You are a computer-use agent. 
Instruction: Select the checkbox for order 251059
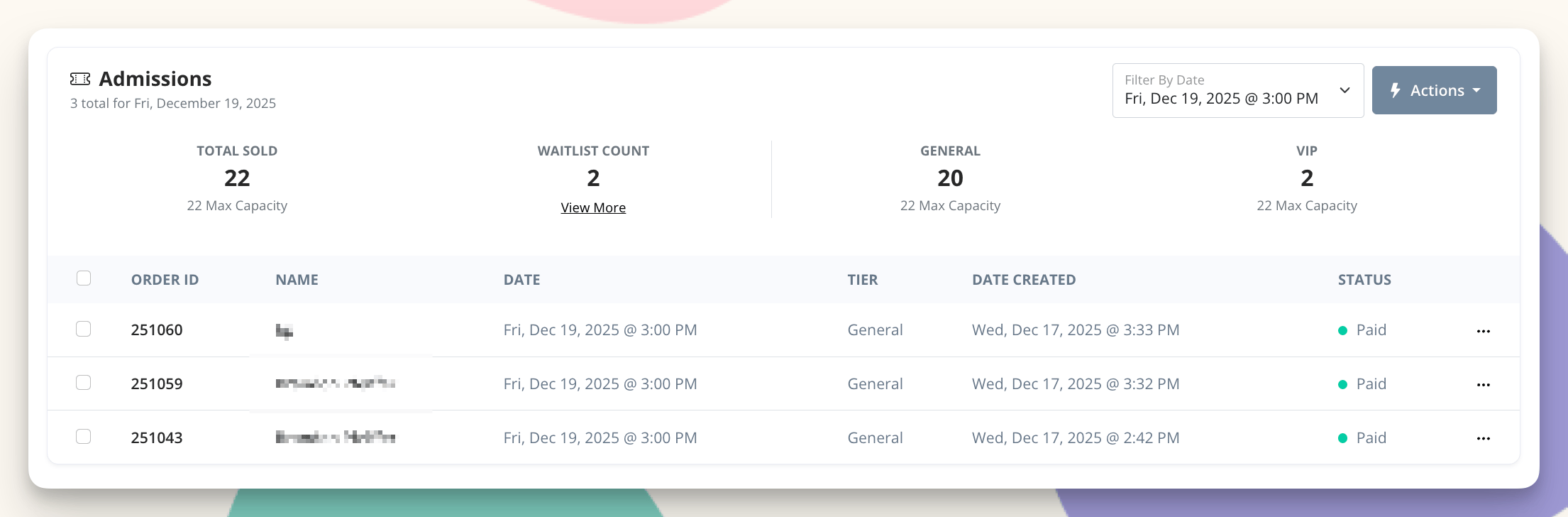84,383
